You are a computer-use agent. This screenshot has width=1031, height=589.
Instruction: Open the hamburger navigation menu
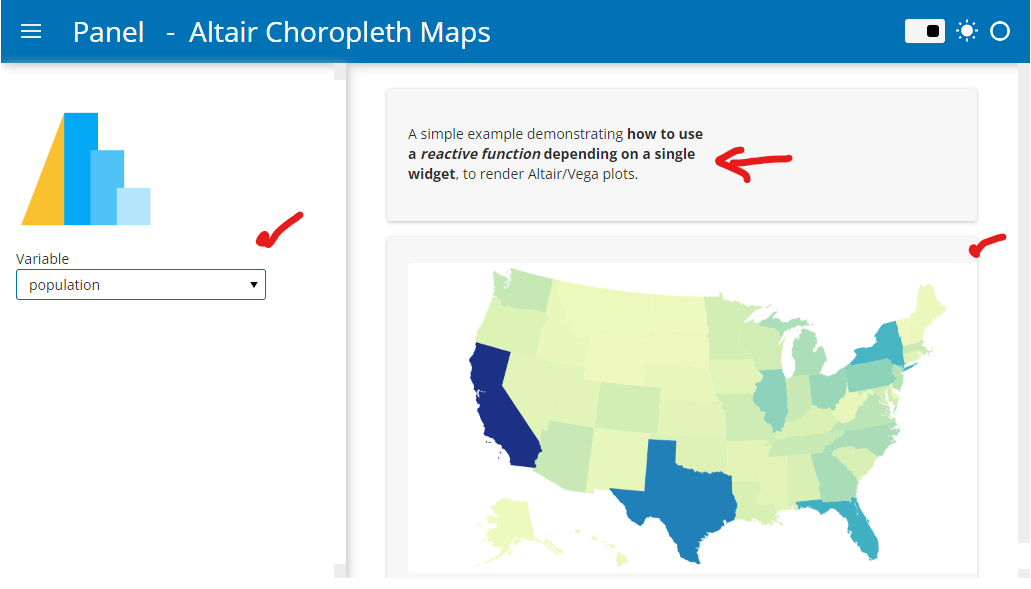tap(31, 30)
